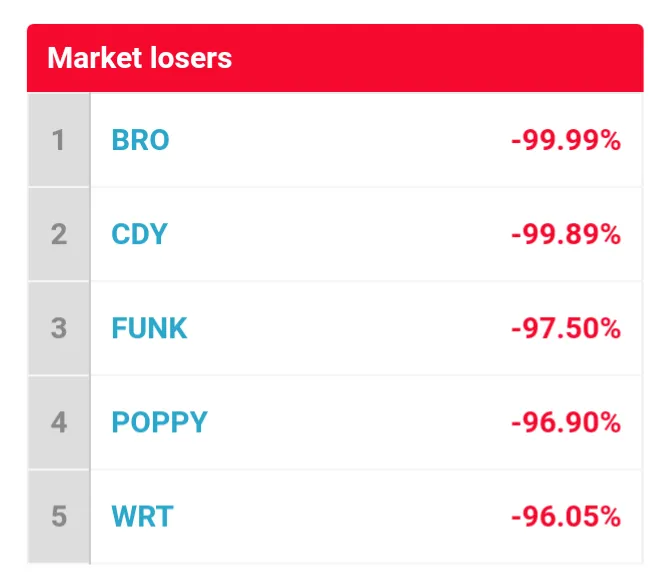The width and height of the screenshot is (665, 584).
Task: Select the -99.99% change value
Action: pyautogui.click(x=566, y=140)
